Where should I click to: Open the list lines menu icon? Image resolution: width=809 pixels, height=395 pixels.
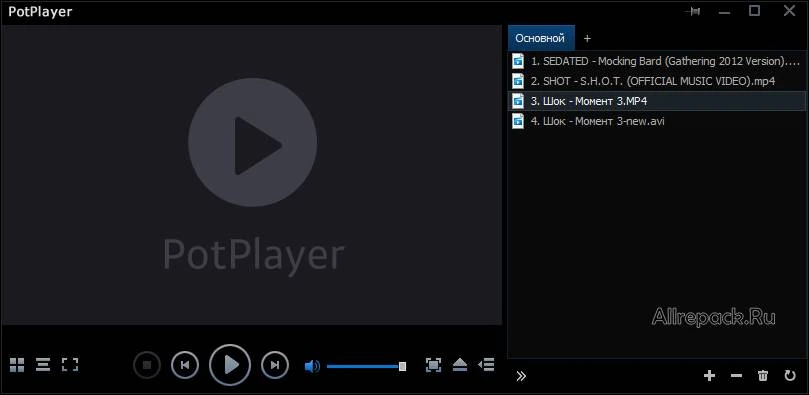(43, 365)
